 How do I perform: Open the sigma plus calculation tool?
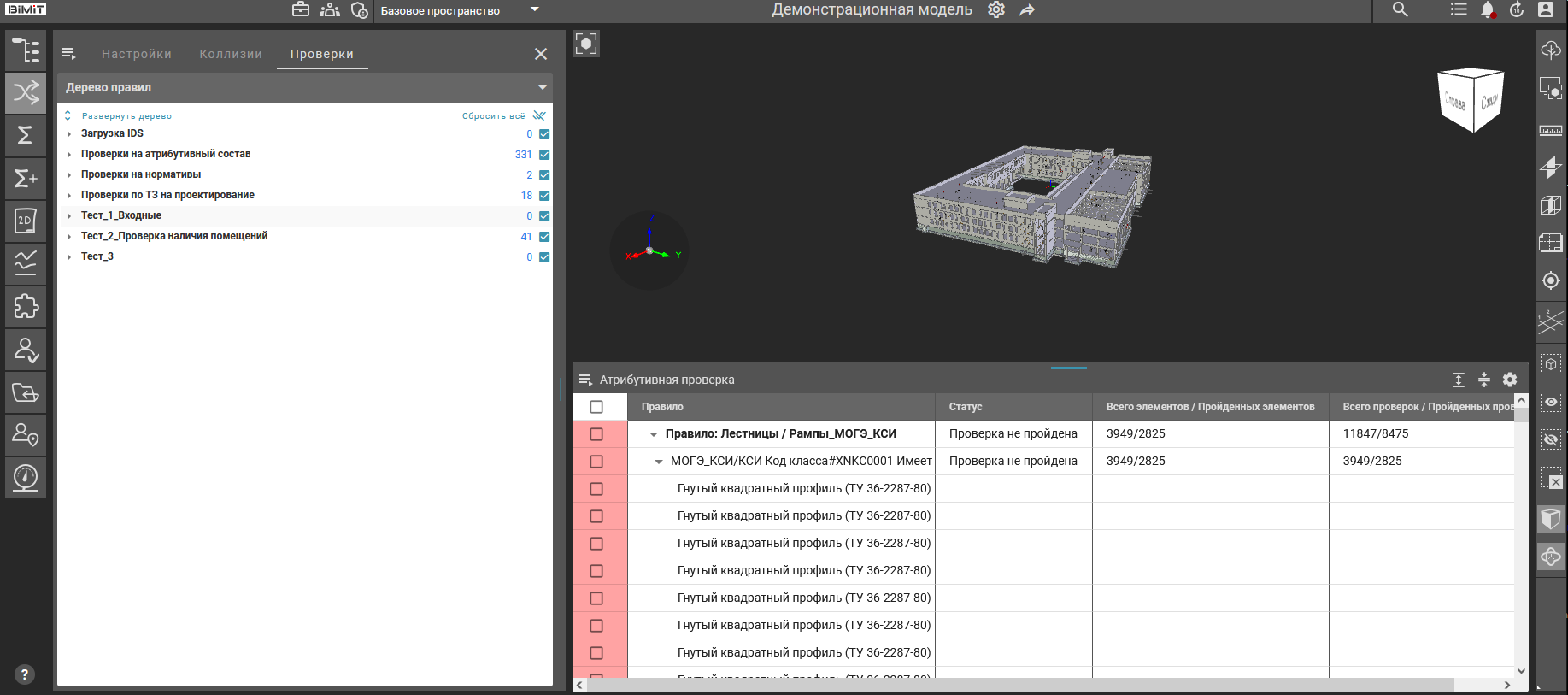click(x=26, y=178)
